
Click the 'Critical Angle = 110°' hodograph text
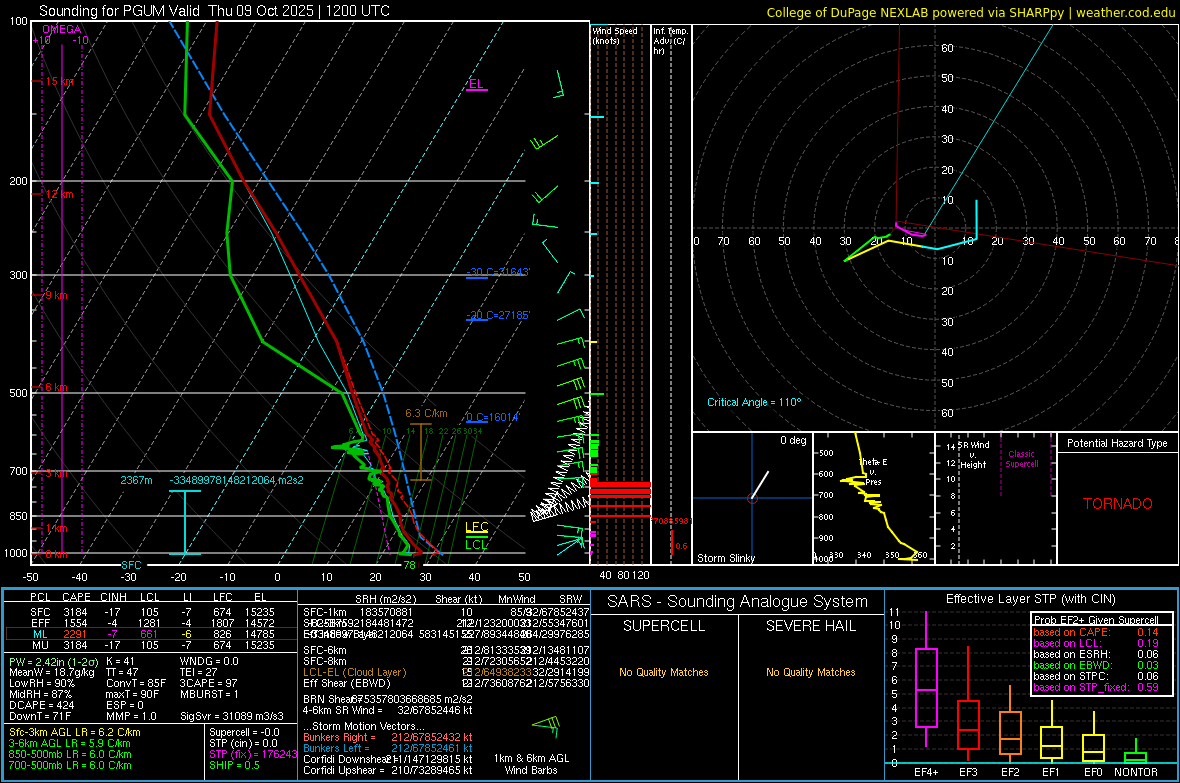pyautogui.click(x=754, y=402)
